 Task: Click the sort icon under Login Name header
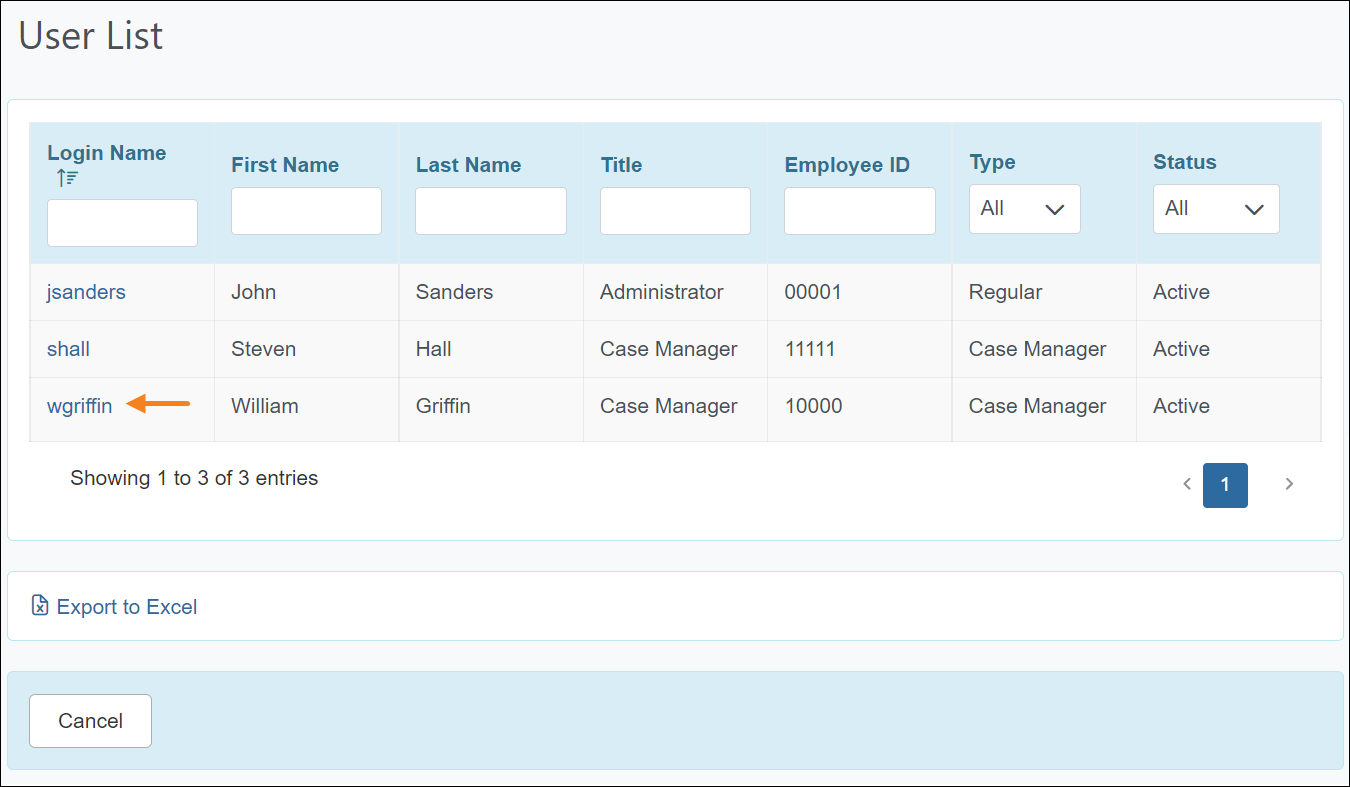(x=61, y=177)
